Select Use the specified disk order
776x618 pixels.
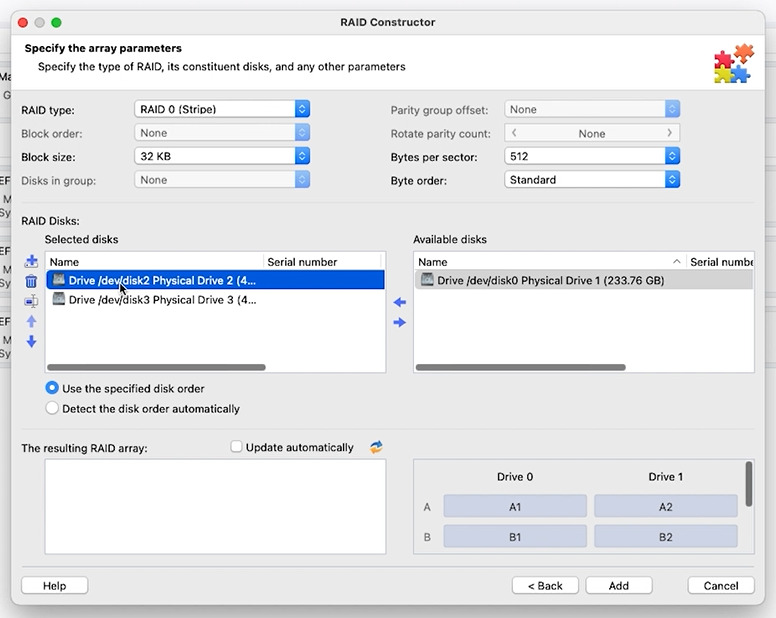[x=52, y=388]
